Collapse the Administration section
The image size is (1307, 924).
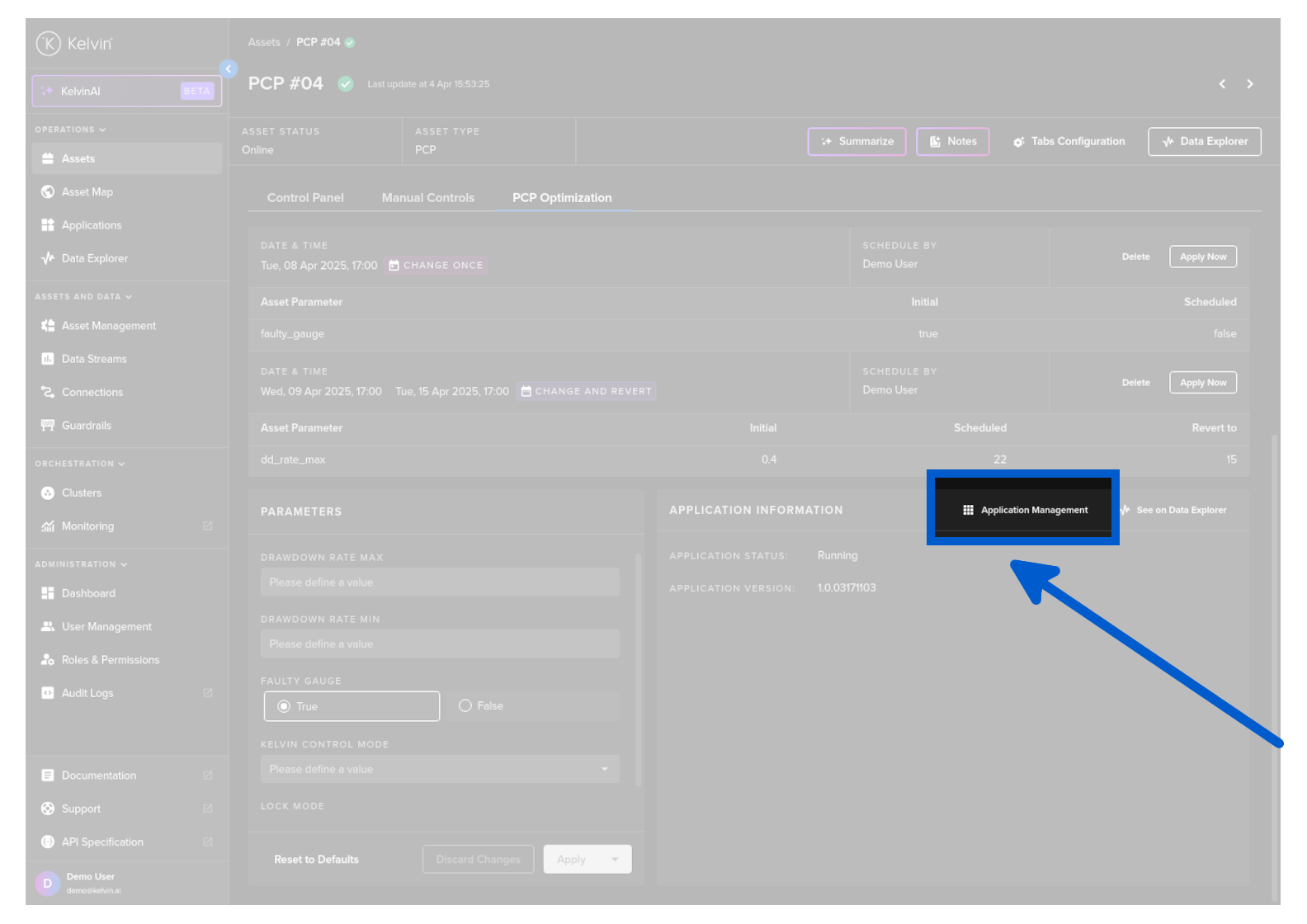[x=124, y=564]
